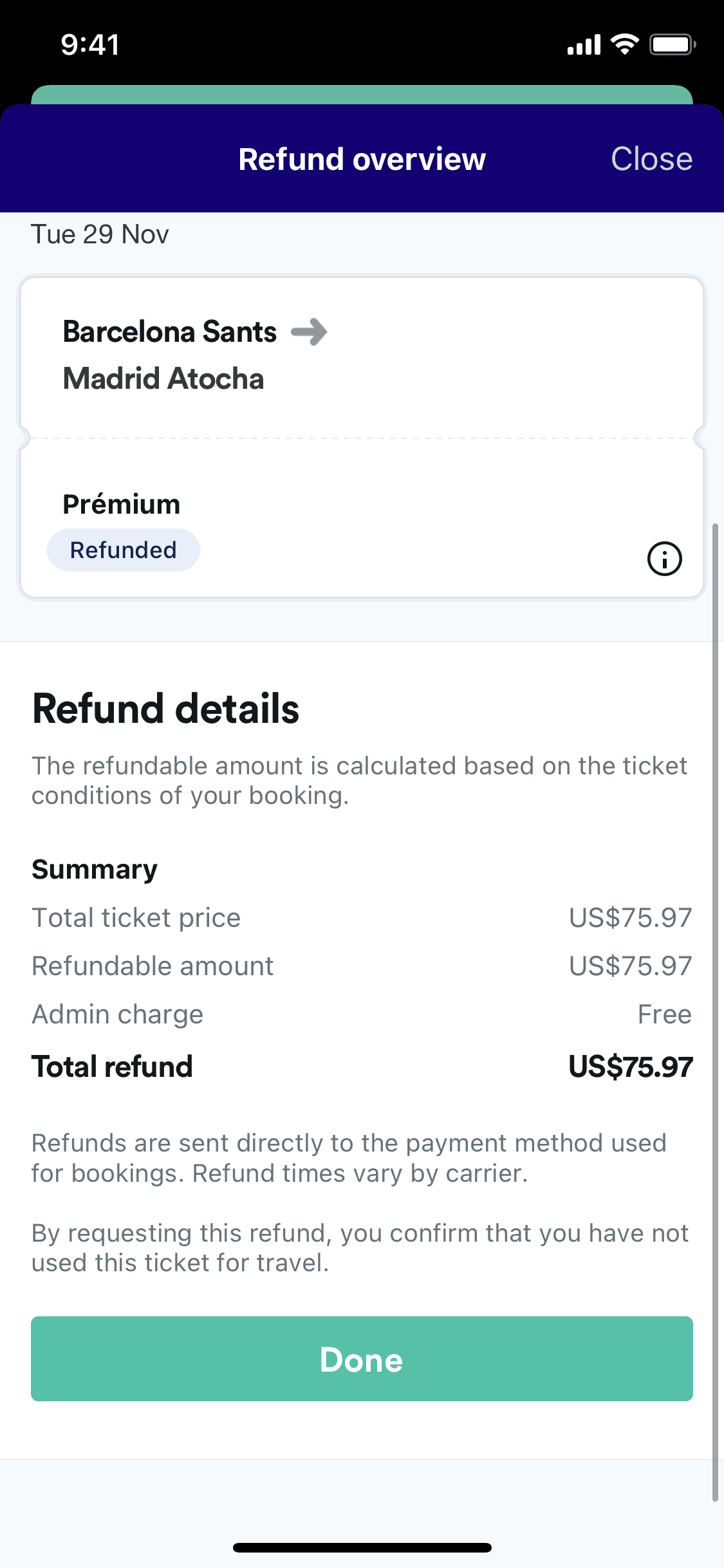Select the Prémium fare label
The width and height of the screenshot is (724, 1568).
tap(121, 504)
